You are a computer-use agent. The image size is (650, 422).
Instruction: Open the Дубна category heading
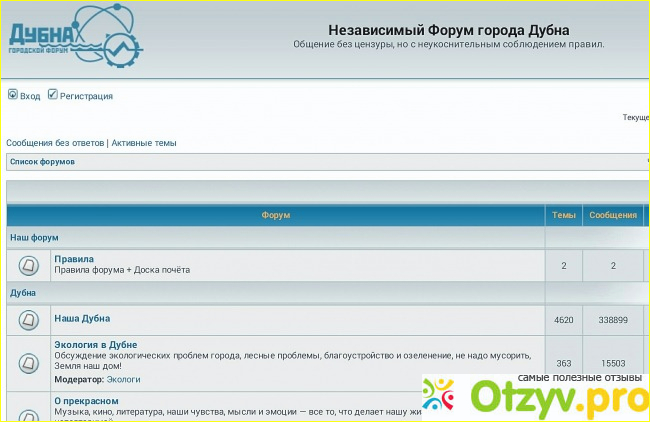click(x=23, y=293)
